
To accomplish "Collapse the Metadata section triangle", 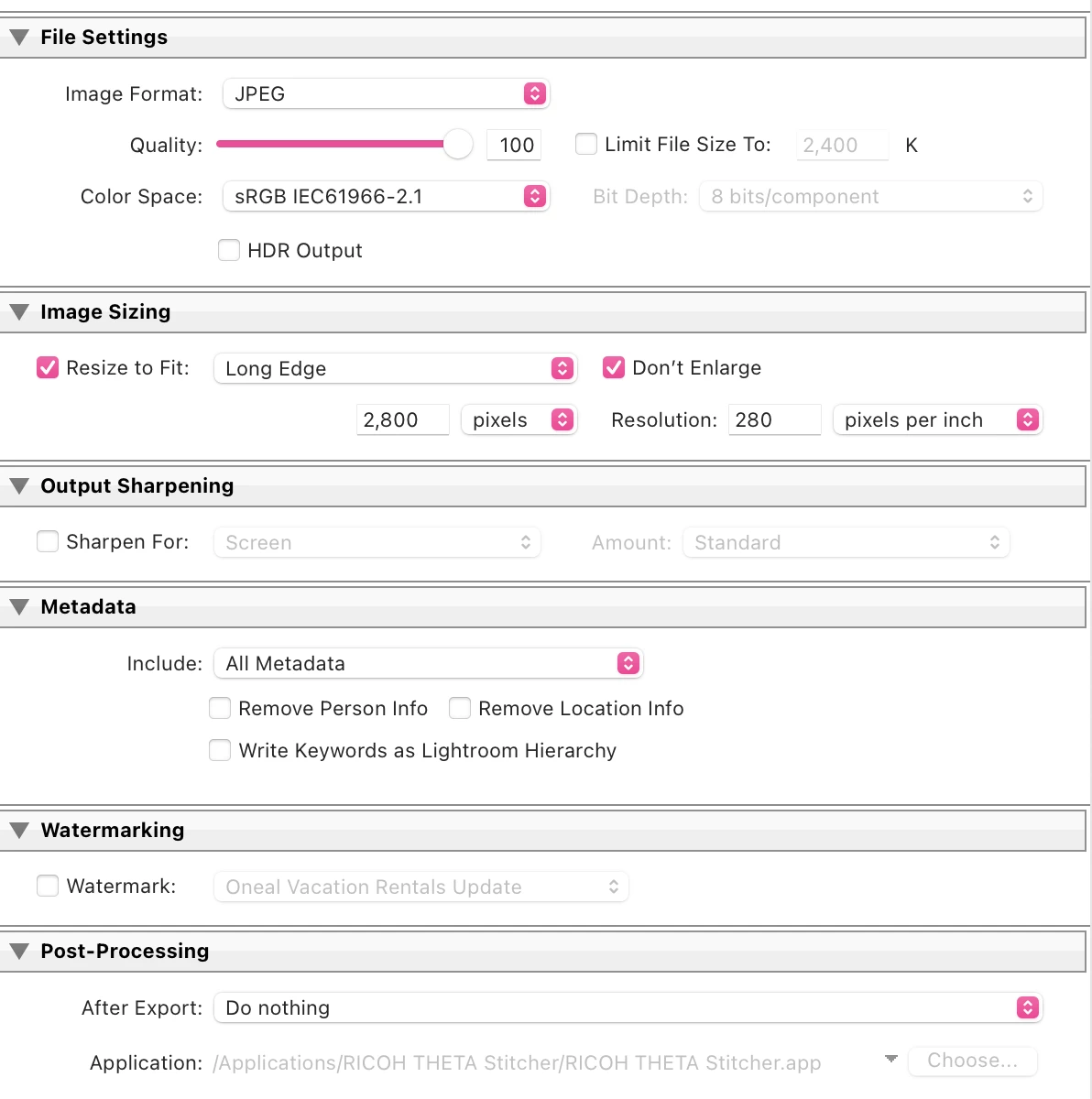I will 19,607.
